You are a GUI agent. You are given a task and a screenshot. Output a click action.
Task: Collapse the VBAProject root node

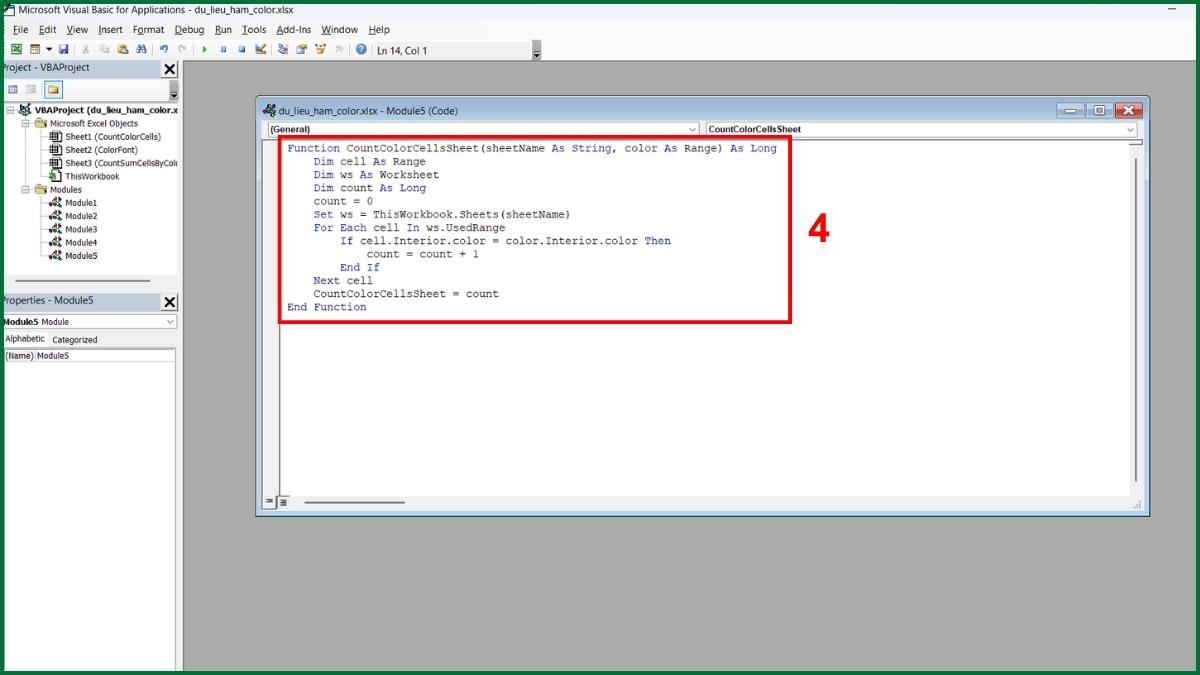tap(10, 111)
